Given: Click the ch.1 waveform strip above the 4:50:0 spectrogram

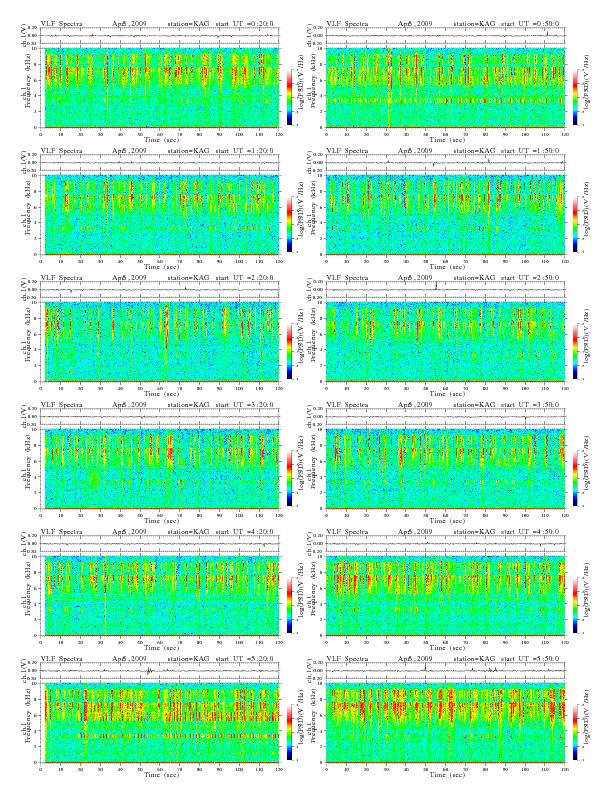Looking at the screenshot, I should point(446,543).
